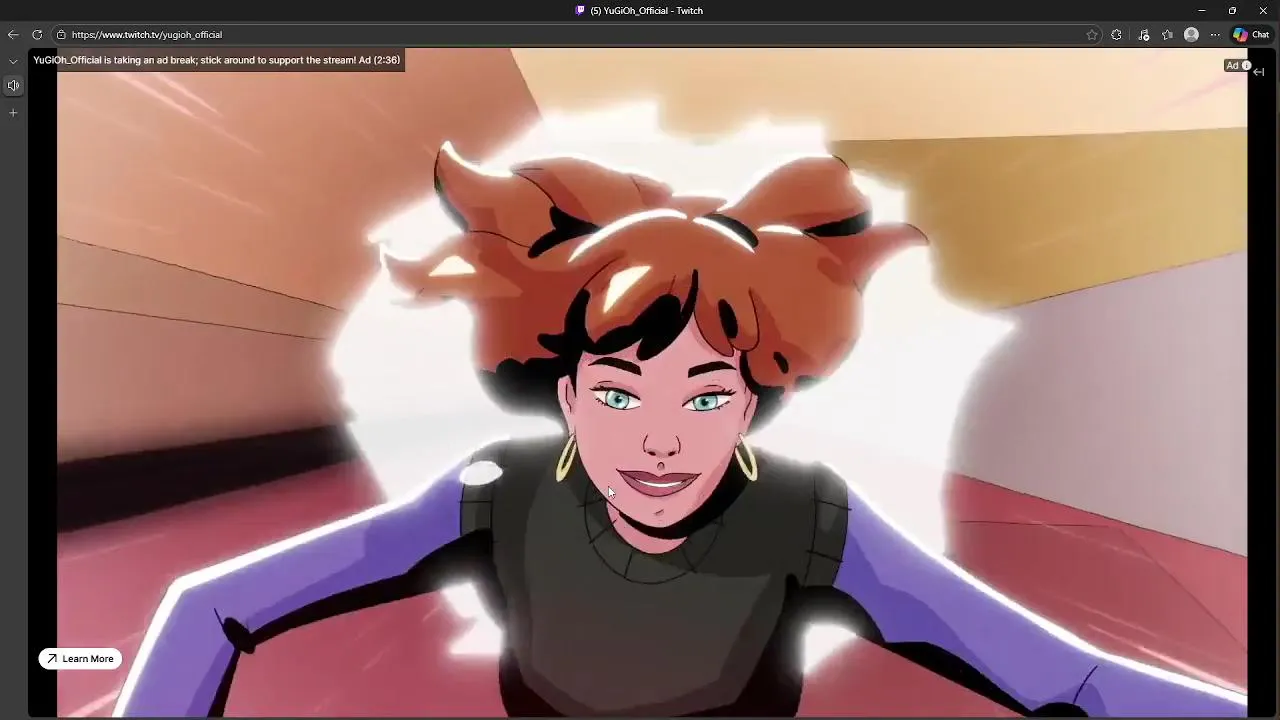Open the Copilot Chat button

point(1252,34)
